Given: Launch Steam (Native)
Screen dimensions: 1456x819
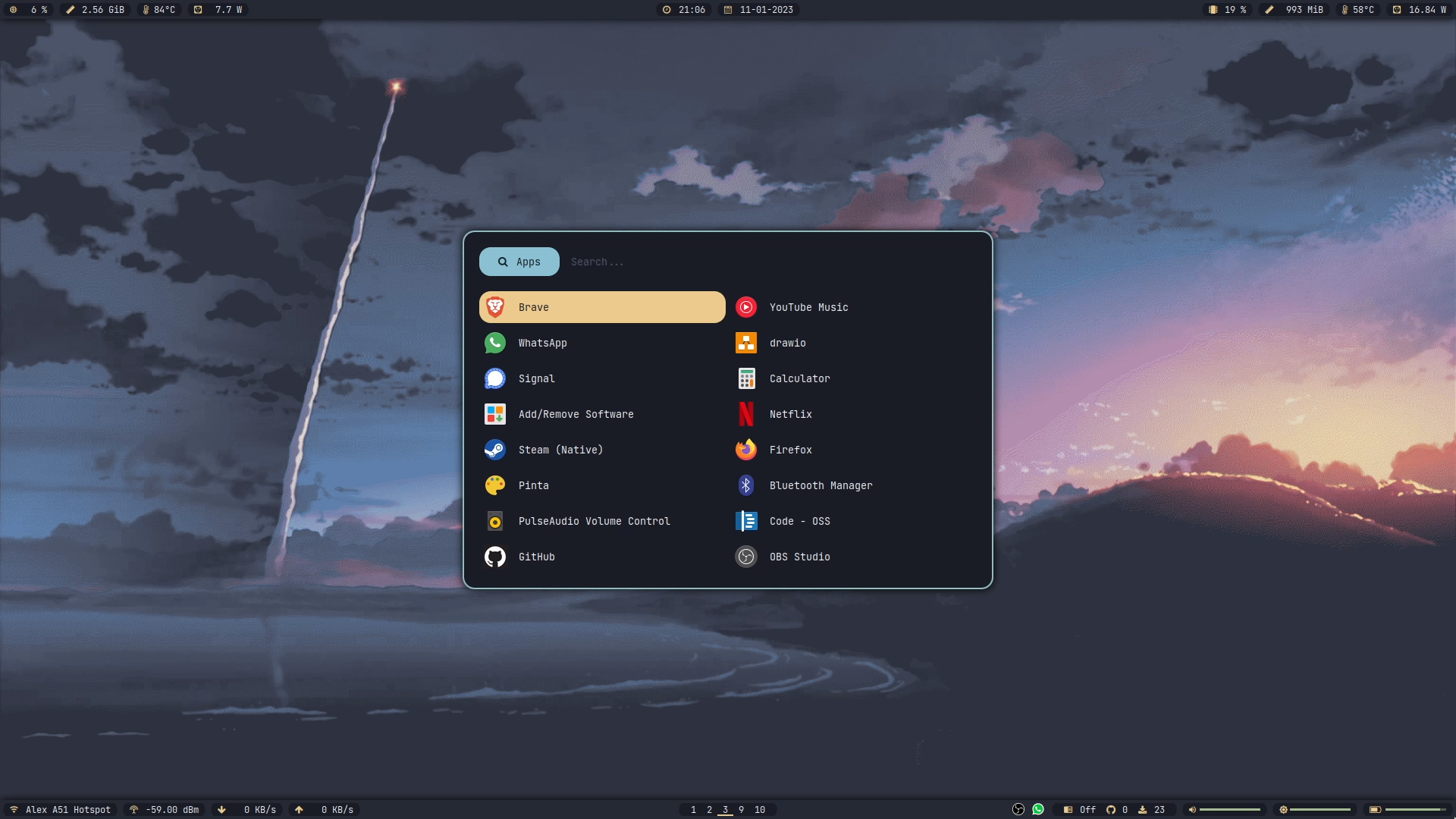Looking at the screenshot, I should tap(560, 450).
